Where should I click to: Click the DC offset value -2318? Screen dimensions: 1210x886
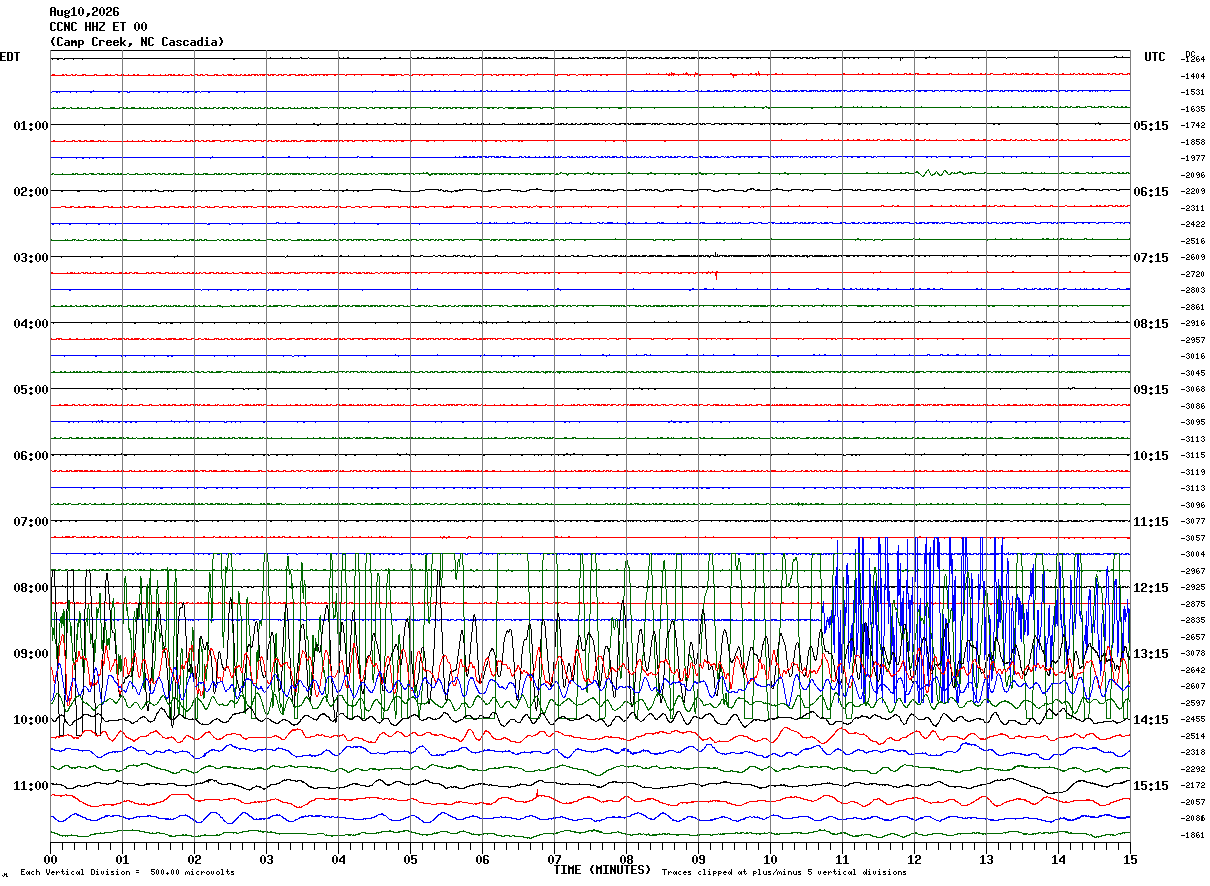[x=1192, y=752]
